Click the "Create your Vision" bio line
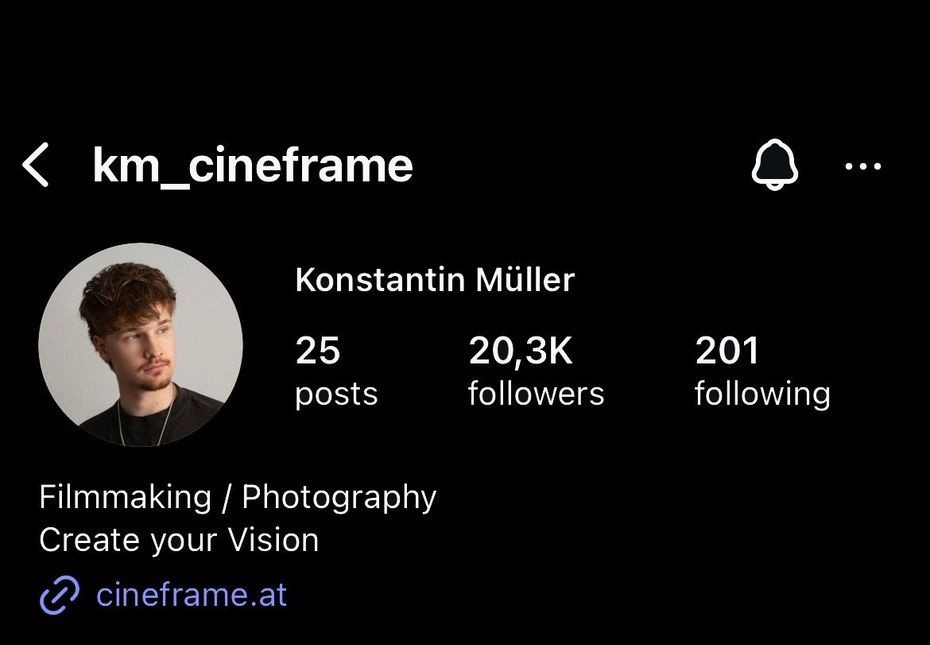 point(179,540)
